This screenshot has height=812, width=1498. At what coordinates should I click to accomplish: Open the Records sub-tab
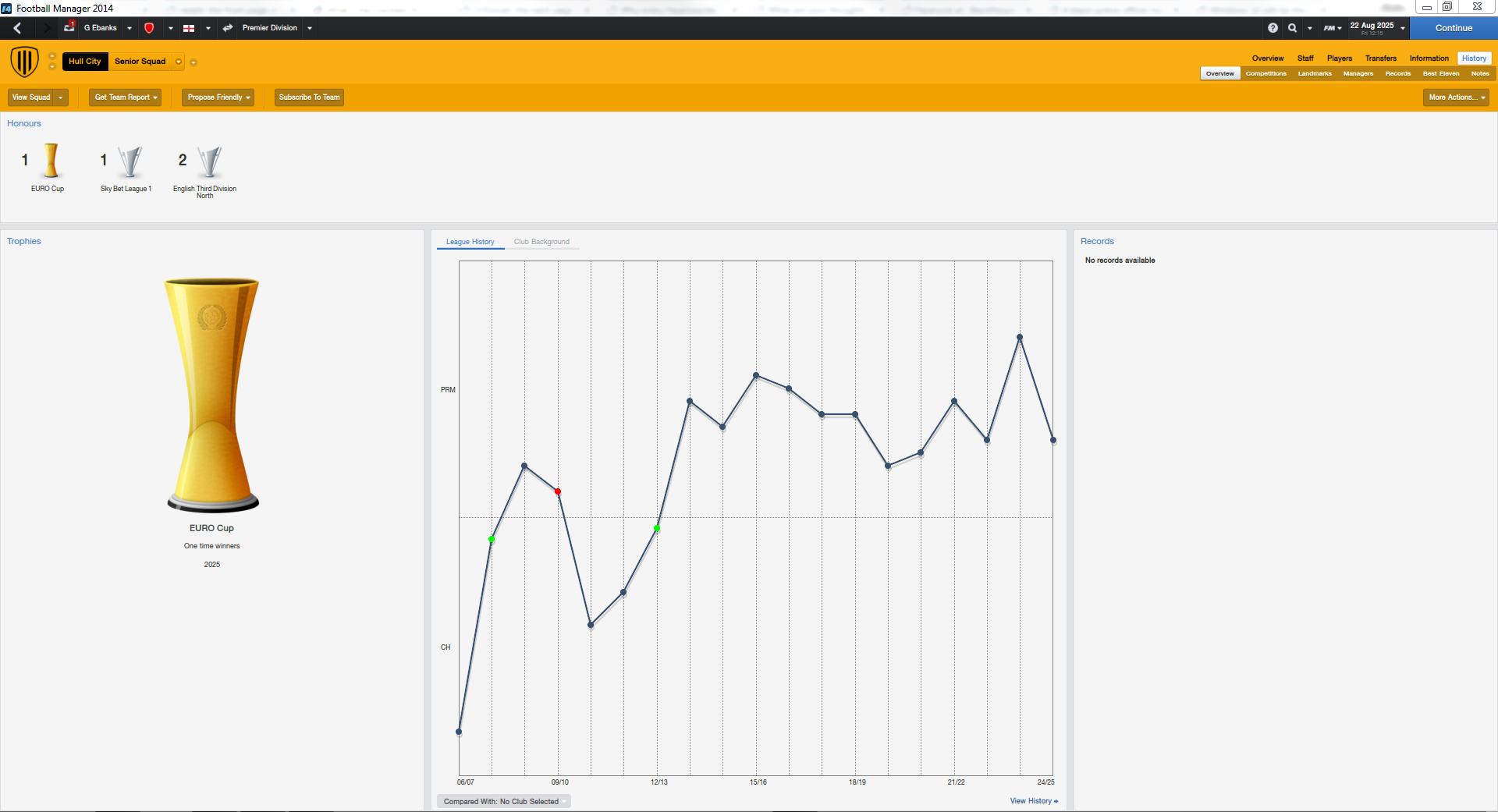[x=1397, y=73]
